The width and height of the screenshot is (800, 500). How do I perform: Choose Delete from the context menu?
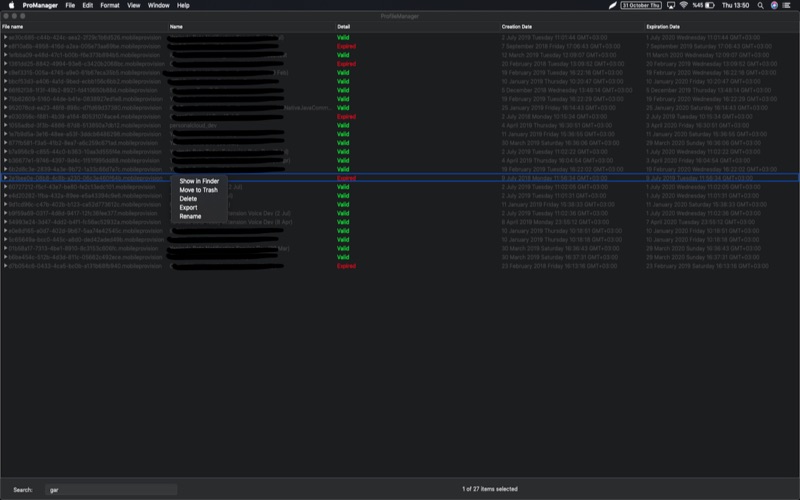(x=188, y=198)
